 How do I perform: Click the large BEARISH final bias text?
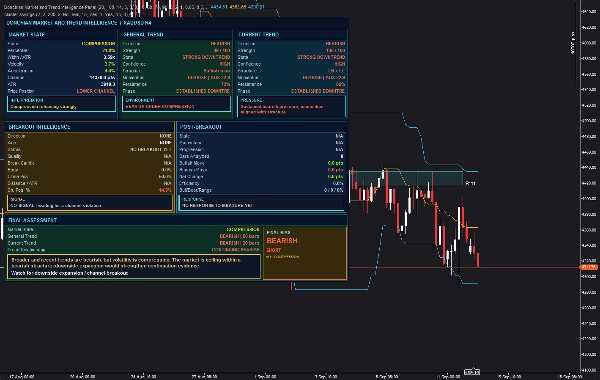pos(282,241)
